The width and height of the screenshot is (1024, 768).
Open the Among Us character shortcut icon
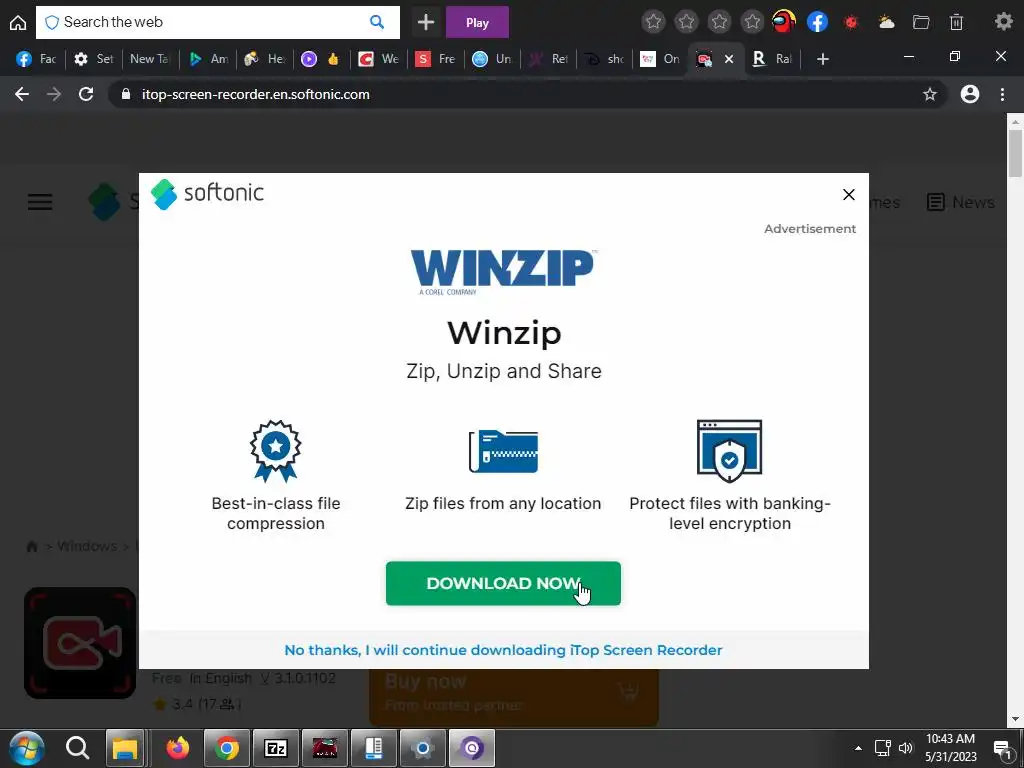tap(784, 22)
